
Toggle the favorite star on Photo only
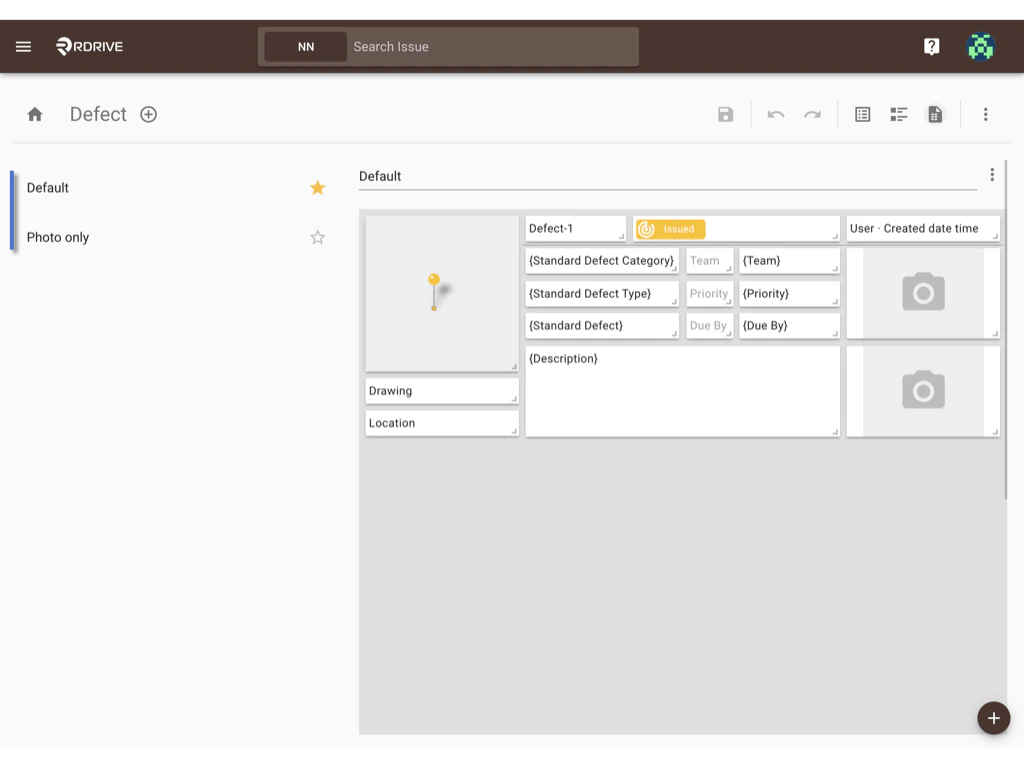click(x=317, y=237)
